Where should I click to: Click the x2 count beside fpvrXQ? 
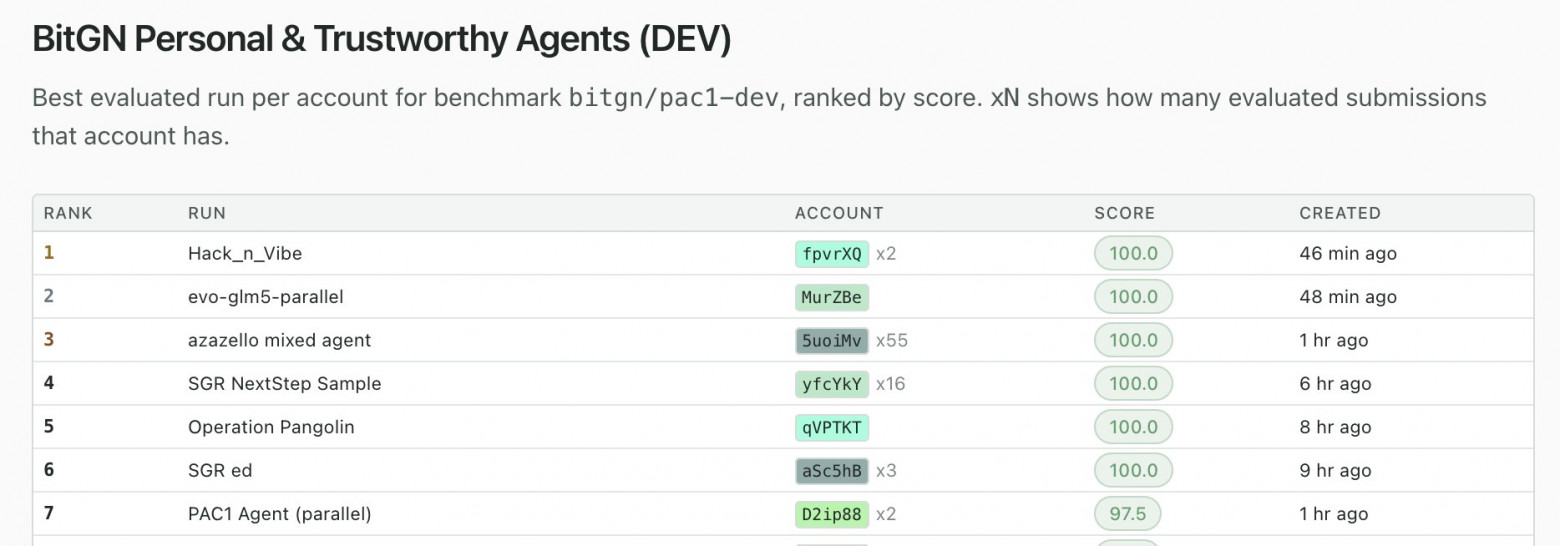click(886, 254)
